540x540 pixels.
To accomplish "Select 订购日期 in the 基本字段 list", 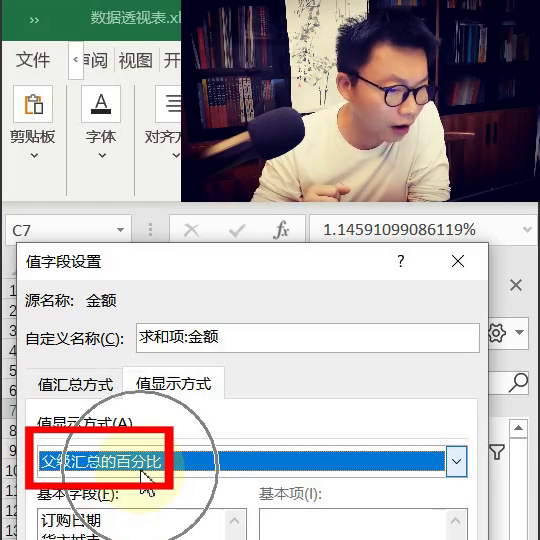I will [x=71, y=520].
